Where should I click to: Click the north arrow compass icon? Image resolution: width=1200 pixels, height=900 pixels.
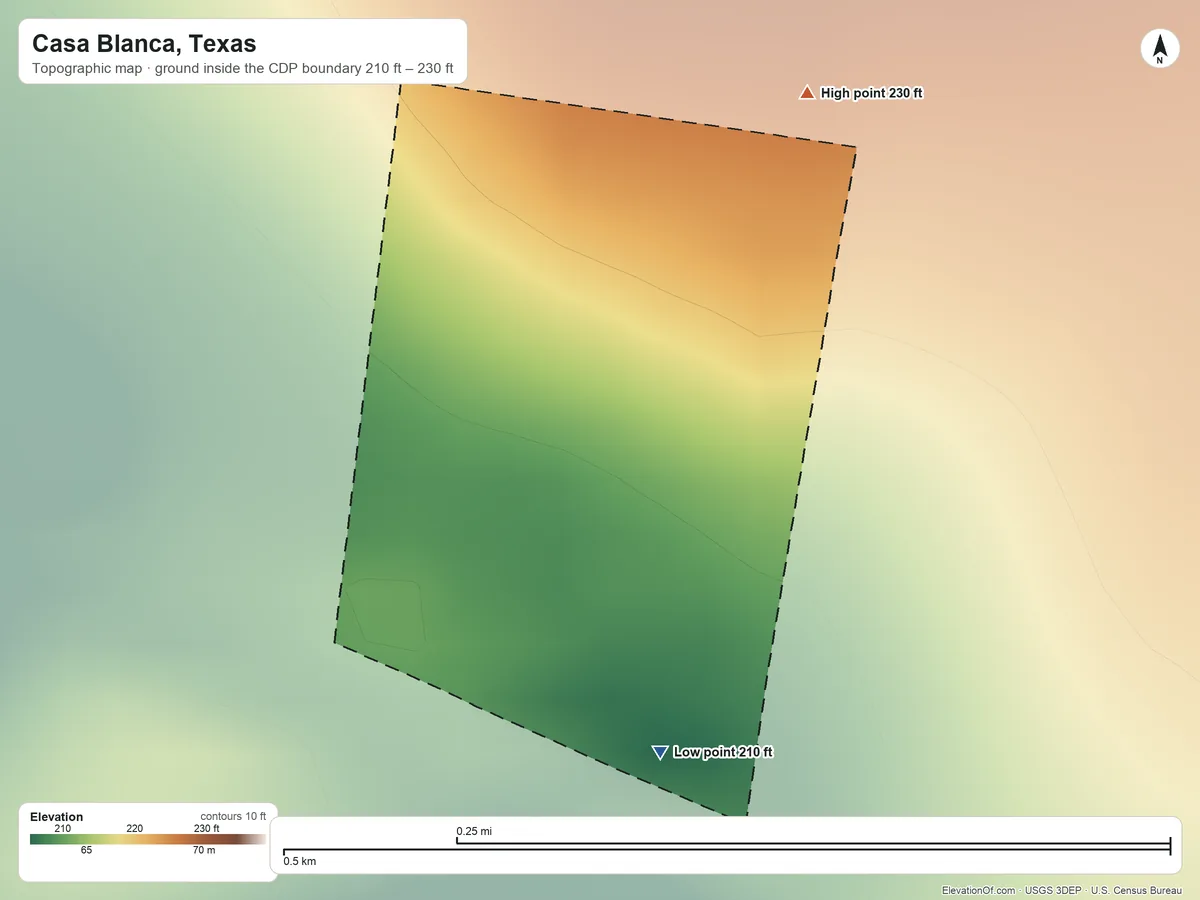click(x=1159, y=49)
